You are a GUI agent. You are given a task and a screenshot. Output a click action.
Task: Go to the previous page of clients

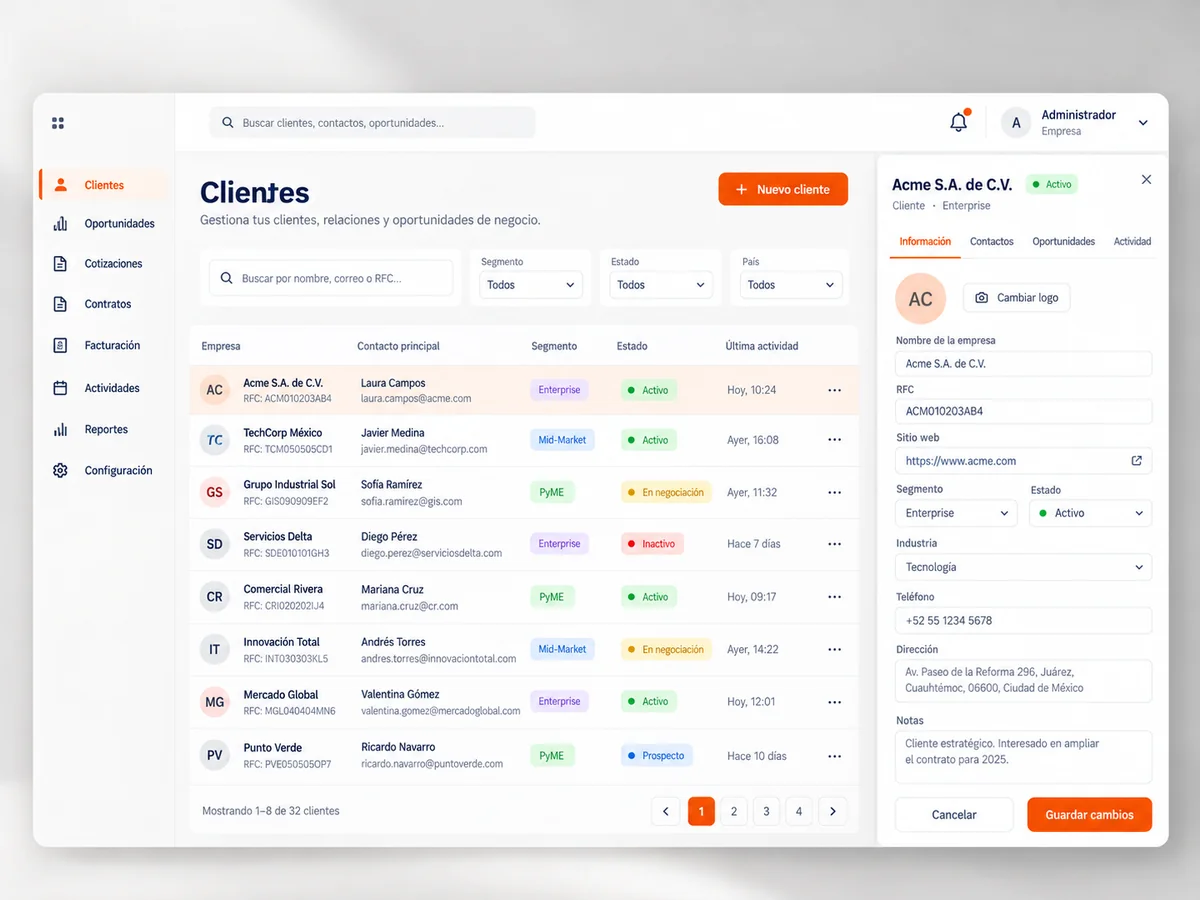(x=666, y=811)
